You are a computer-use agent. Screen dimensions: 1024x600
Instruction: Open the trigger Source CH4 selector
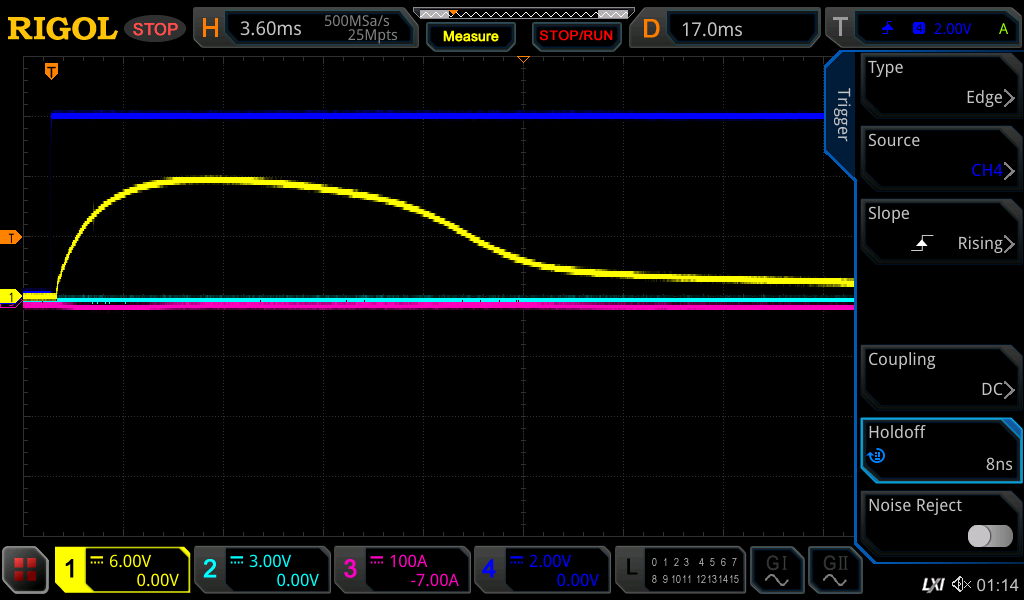click(940, 156)
